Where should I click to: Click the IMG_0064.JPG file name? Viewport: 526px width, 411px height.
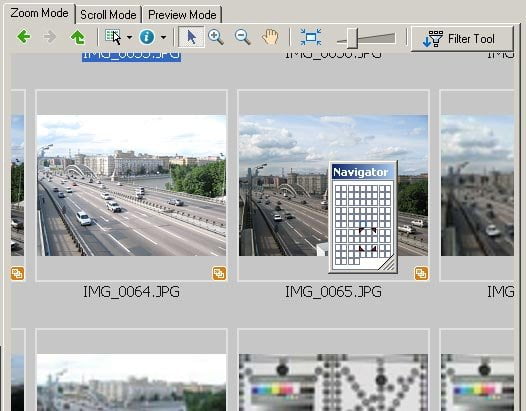[131, 292]
